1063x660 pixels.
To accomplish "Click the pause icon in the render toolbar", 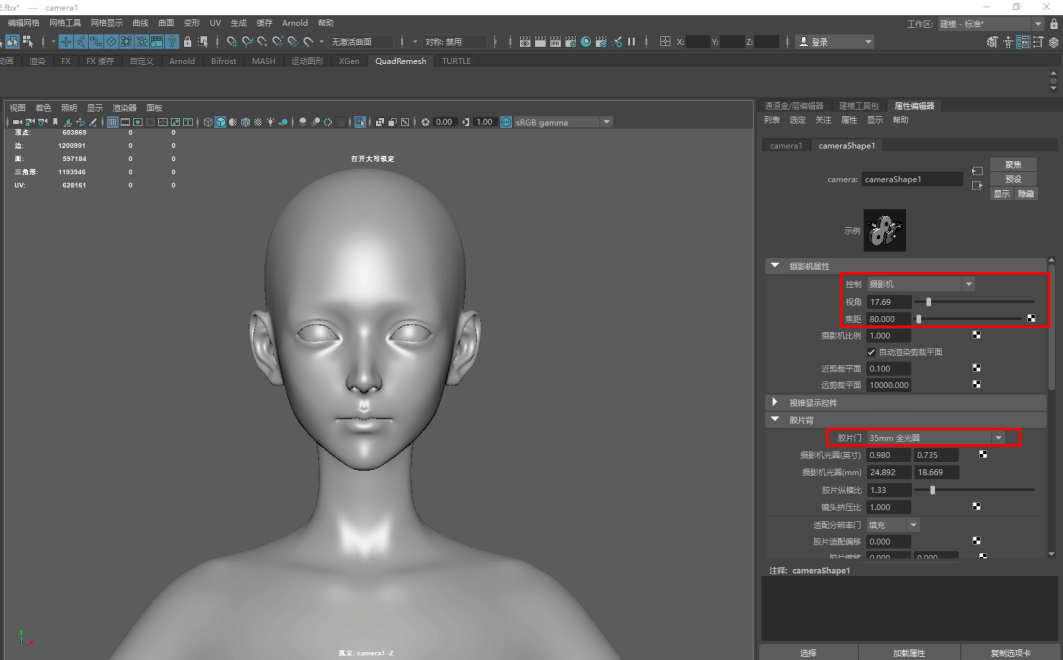I will (x=632, y=41).
